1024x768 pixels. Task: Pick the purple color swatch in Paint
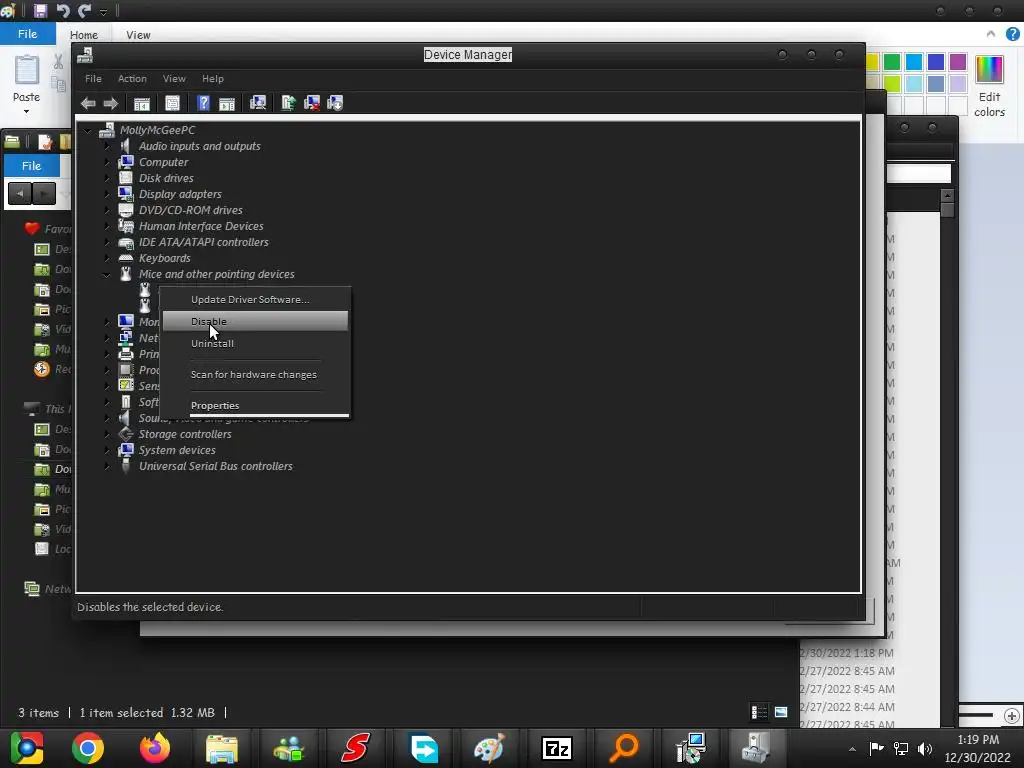point(958,62)
